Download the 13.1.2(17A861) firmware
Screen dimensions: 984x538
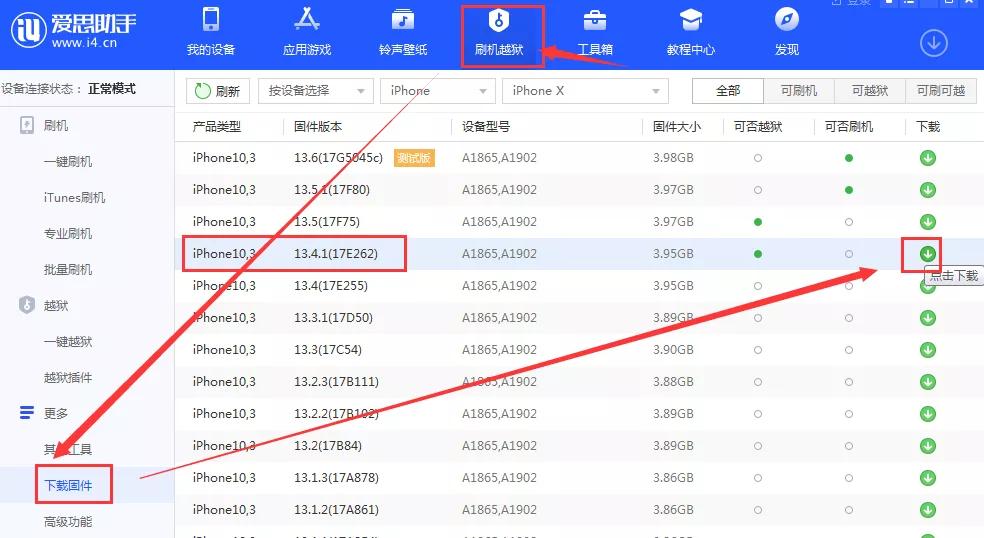click(928, 510)
